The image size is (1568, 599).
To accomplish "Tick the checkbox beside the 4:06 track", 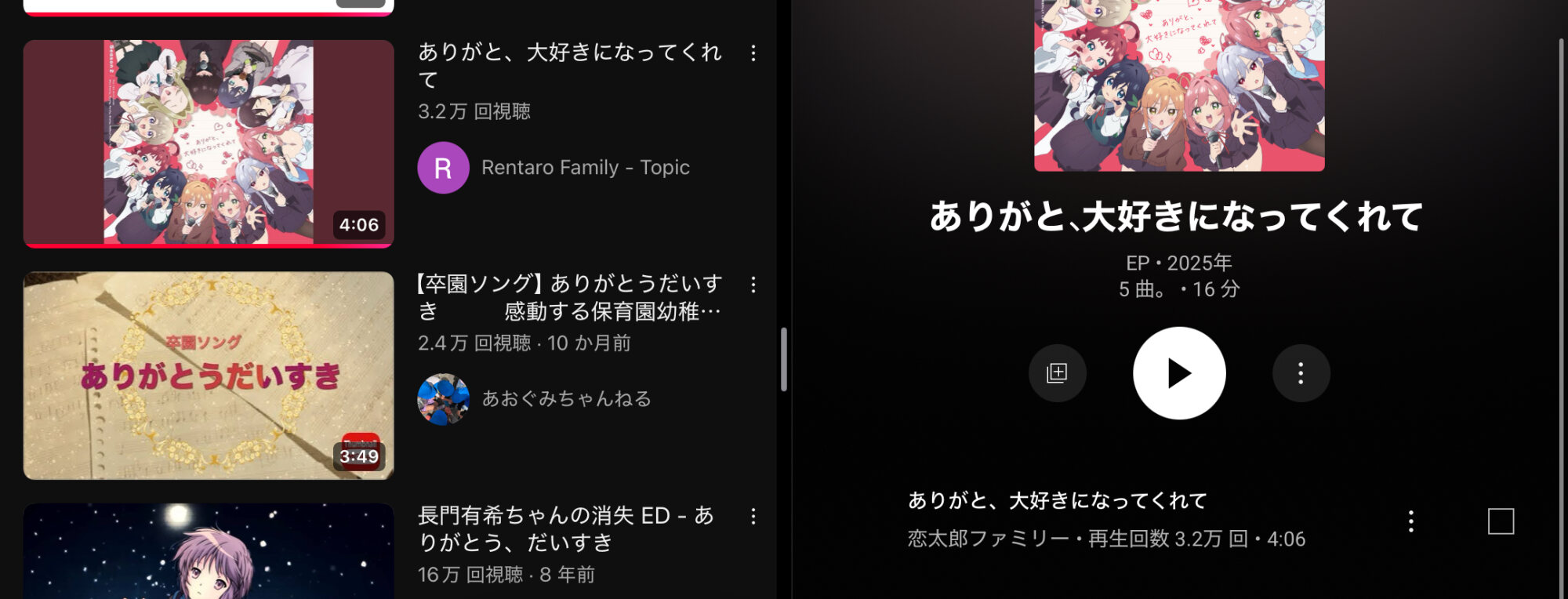I will tap(1501, 521).
